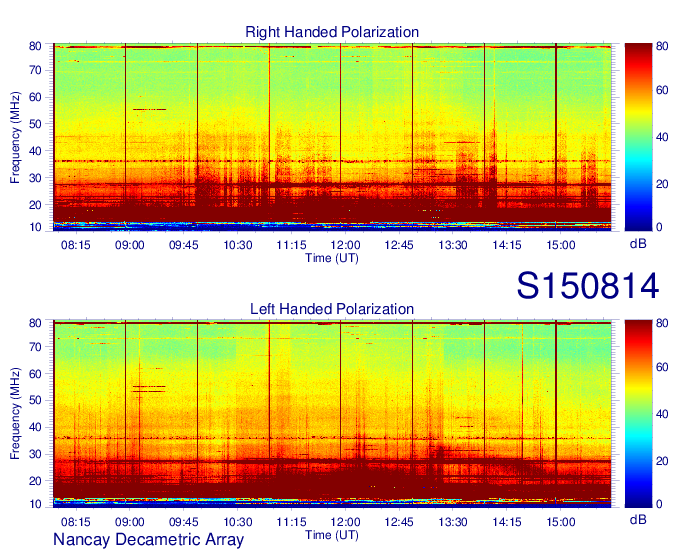Click the Right Handed Polarization spectrogram image
The width and height of the screenshot is (680, 552).
(x=332, y=137)
